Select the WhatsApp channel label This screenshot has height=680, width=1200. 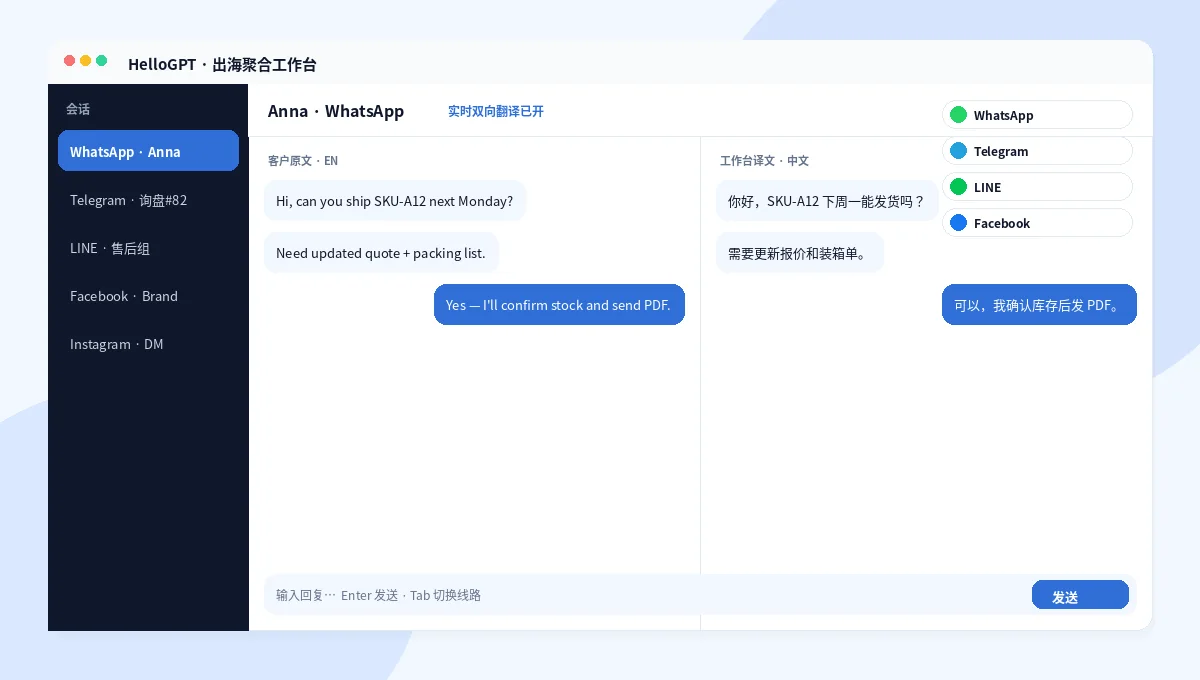point(1003,115)
